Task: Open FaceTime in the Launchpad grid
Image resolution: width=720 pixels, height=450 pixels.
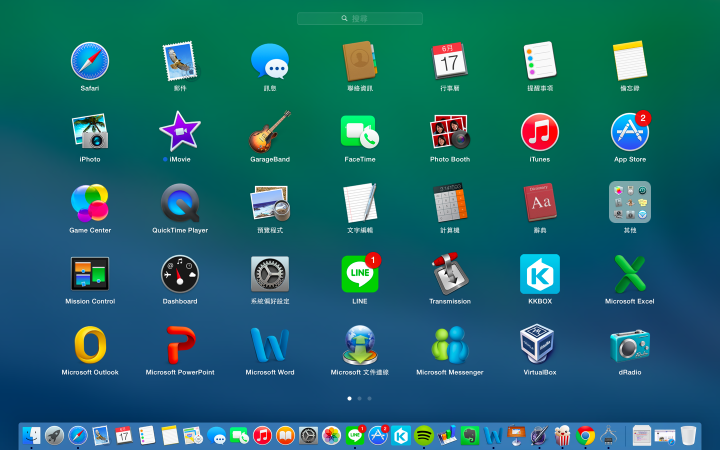Action: coord(360,132)
